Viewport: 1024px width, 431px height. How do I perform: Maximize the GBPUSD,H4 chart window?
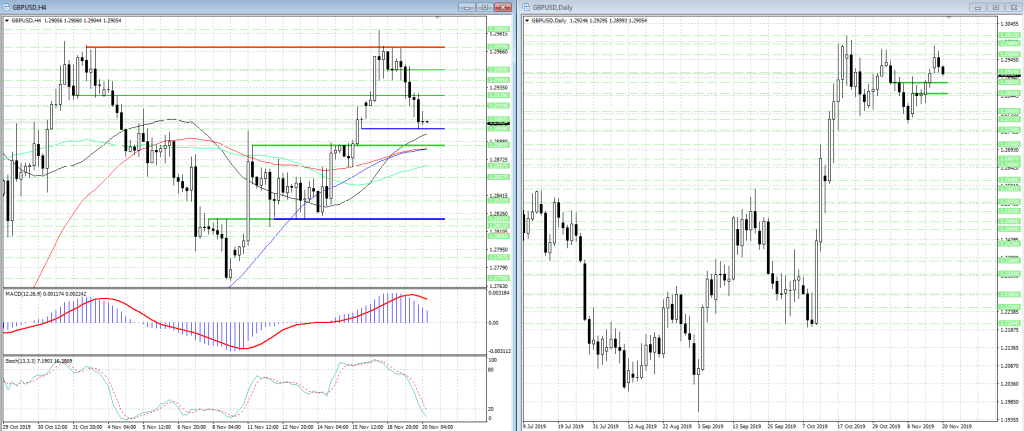pos(485,7)
